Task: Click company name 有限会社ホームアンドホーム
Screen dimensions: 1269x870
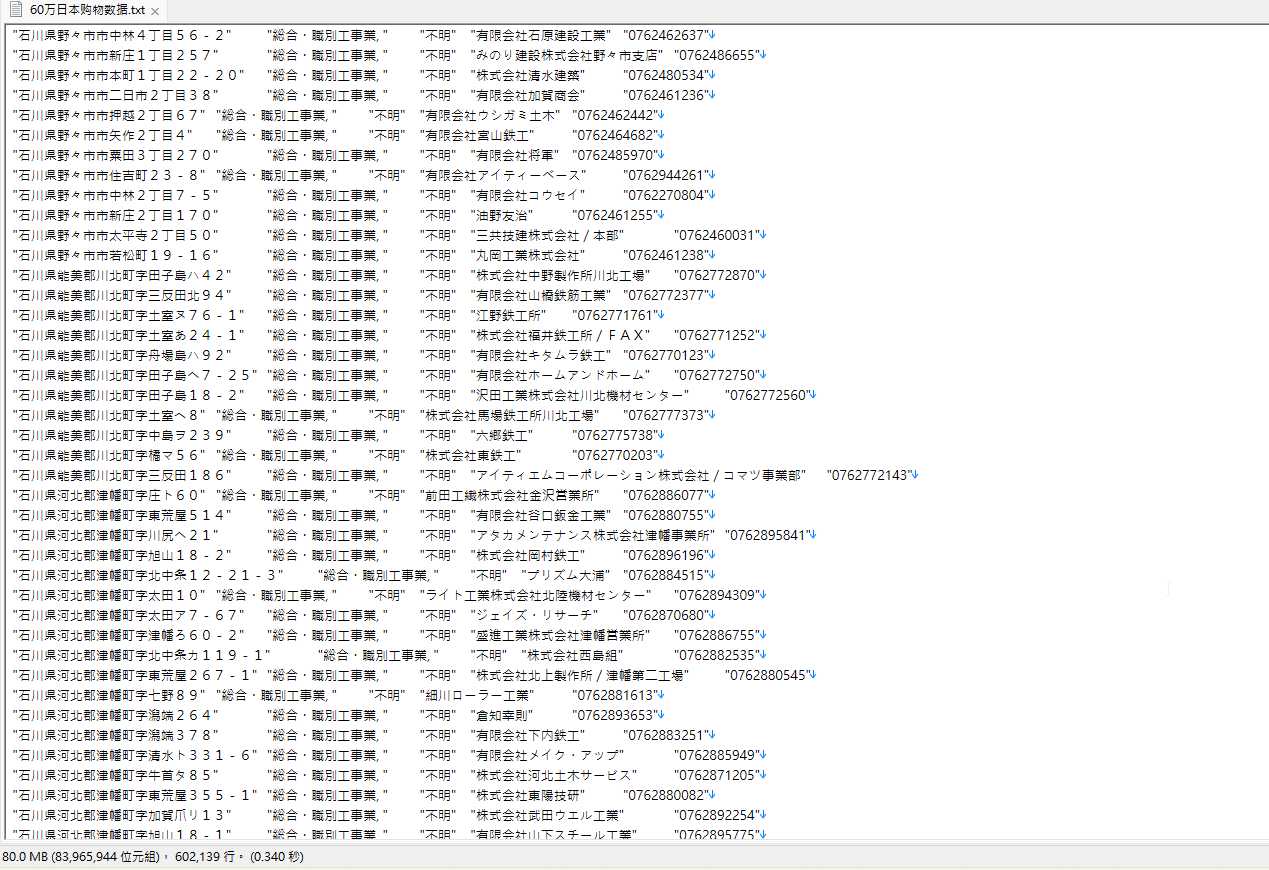Action: (x=561, y=375)
